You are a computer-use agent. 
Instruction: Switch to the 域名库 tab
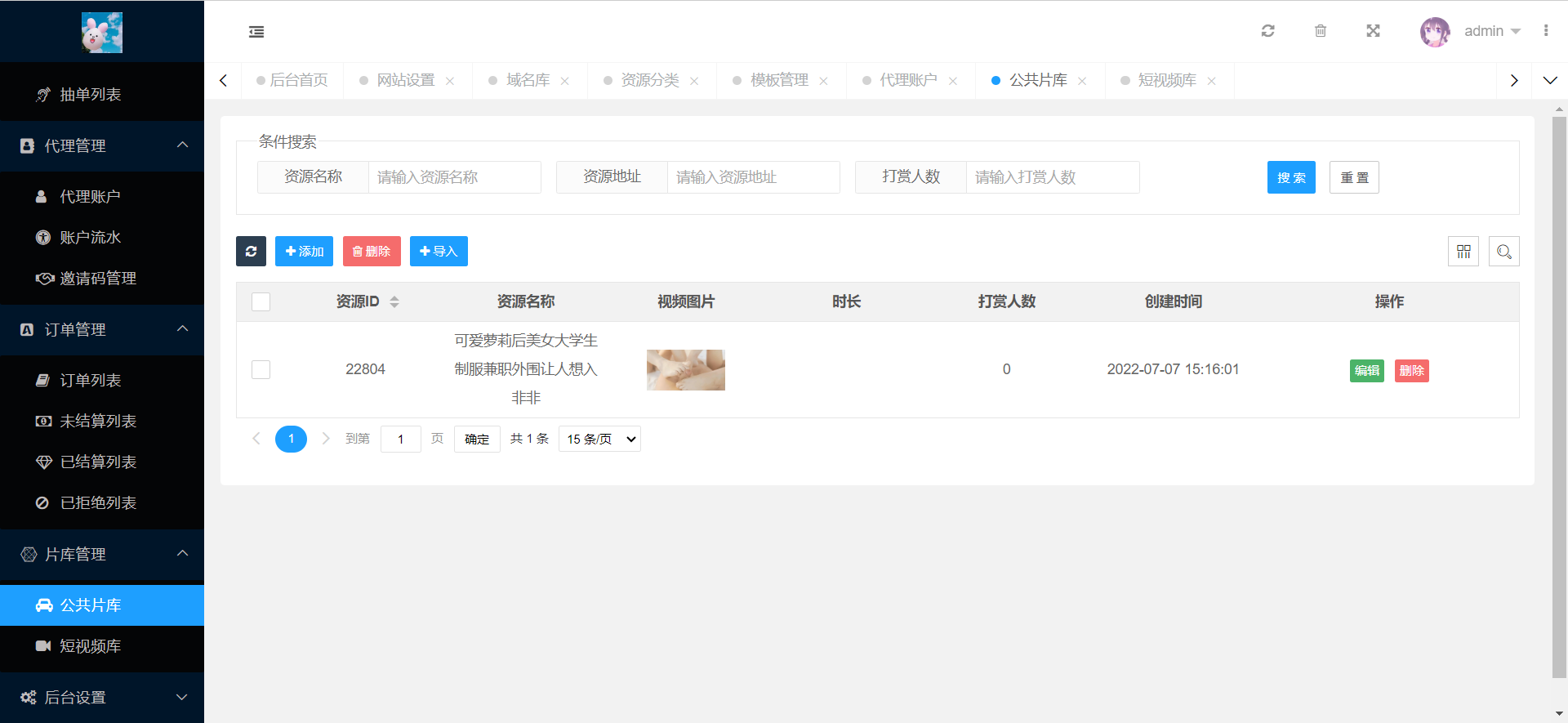528,80
